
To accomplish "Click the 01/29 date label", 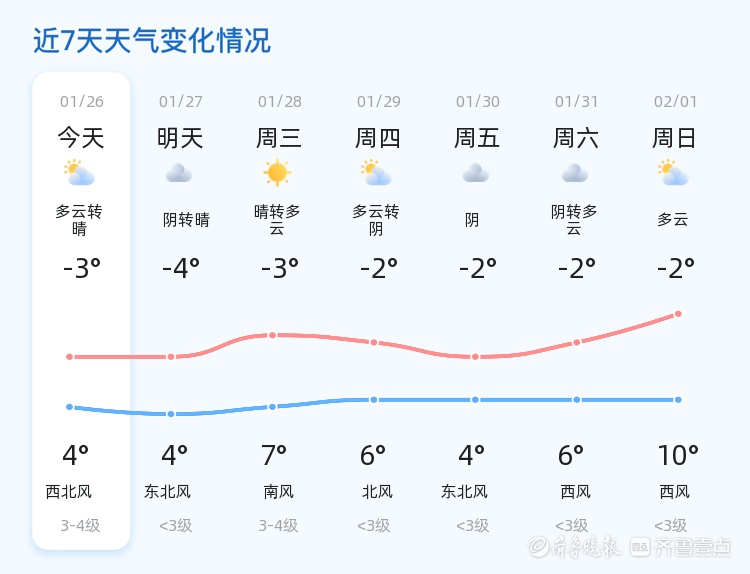I will [378, 101].
